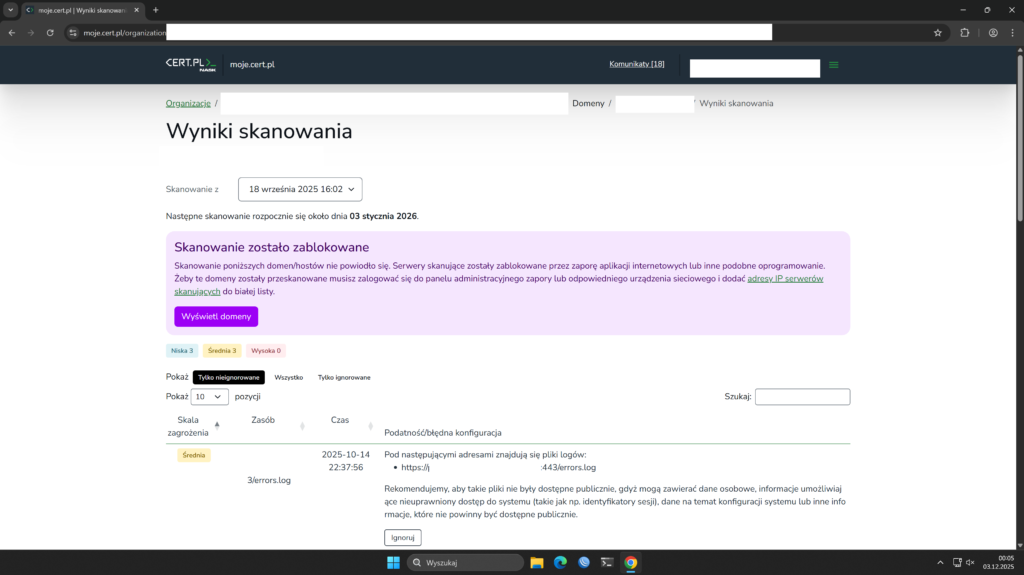1024x575 pixels.
Task: Open the hamburger menu icon in header
Action: (833, 65)
